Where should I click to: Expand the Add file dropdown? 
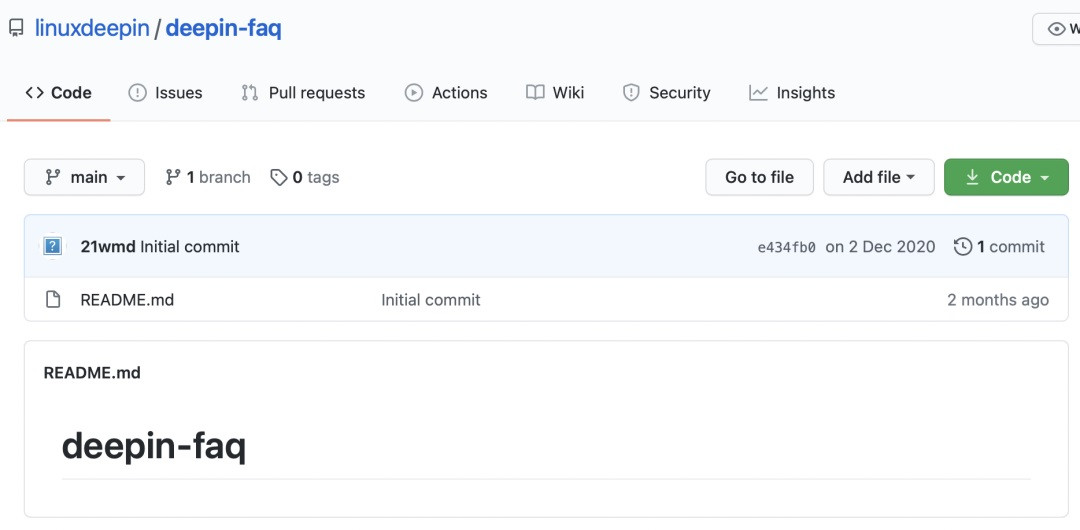(x=879, y=177)
